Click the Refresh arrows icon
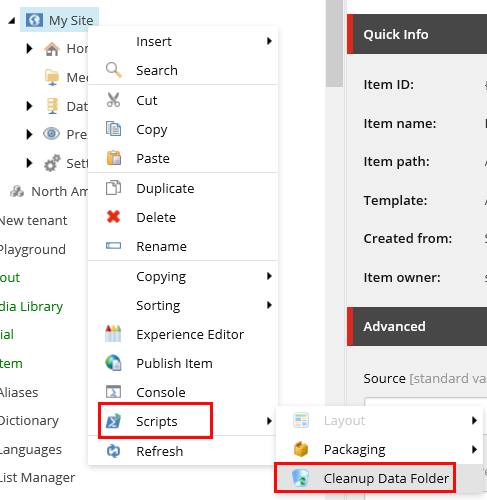This screenshot has height=500, width=487. click(113, 451)
